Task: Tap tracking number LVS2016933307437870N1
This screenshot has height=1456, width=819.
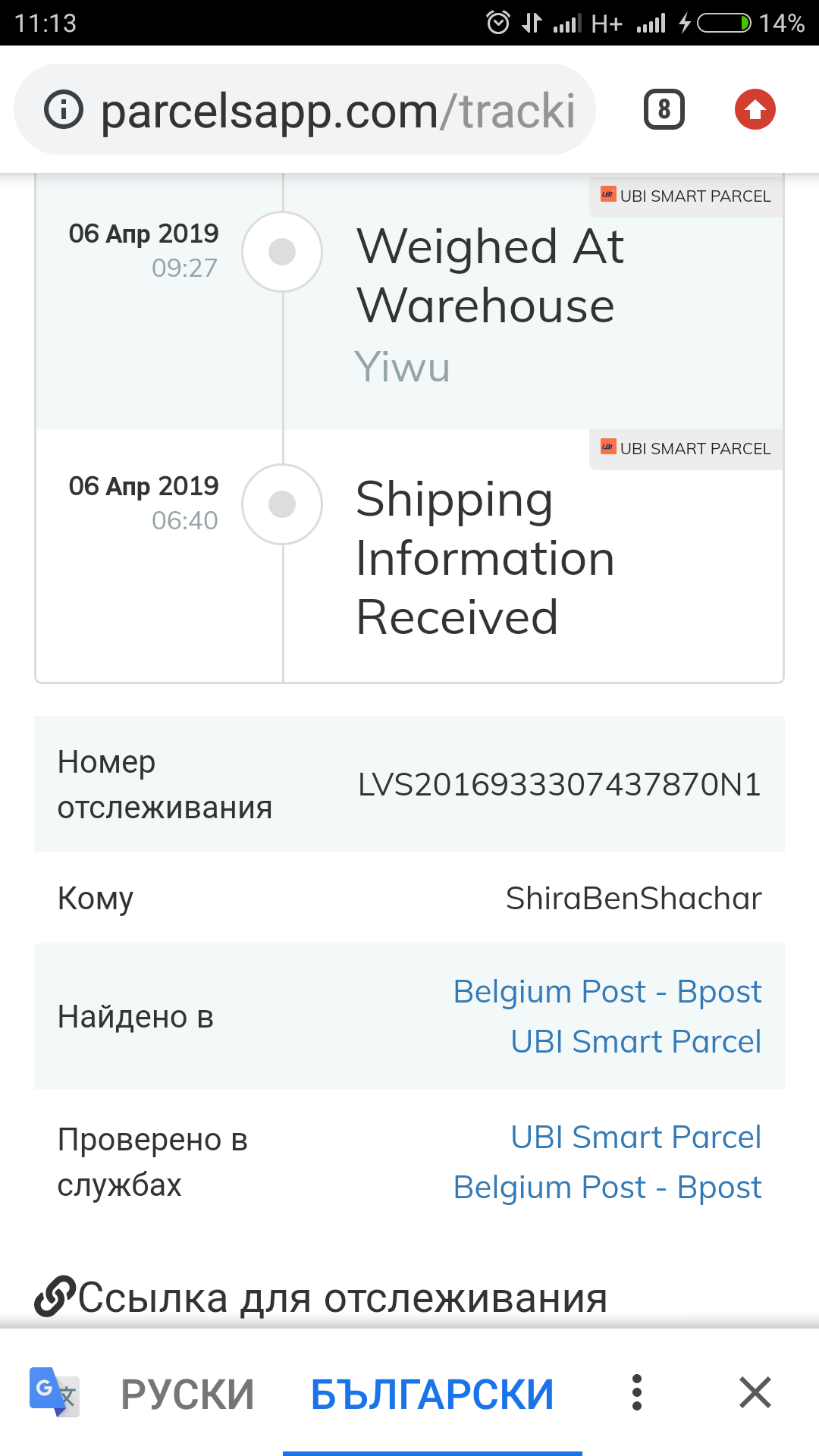Action: tap(559, 785)
